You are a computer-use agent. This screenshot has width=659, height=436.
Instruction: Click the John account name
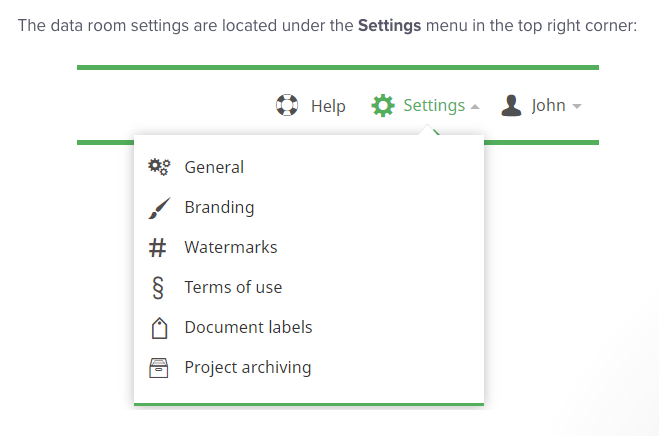point(548,105)
